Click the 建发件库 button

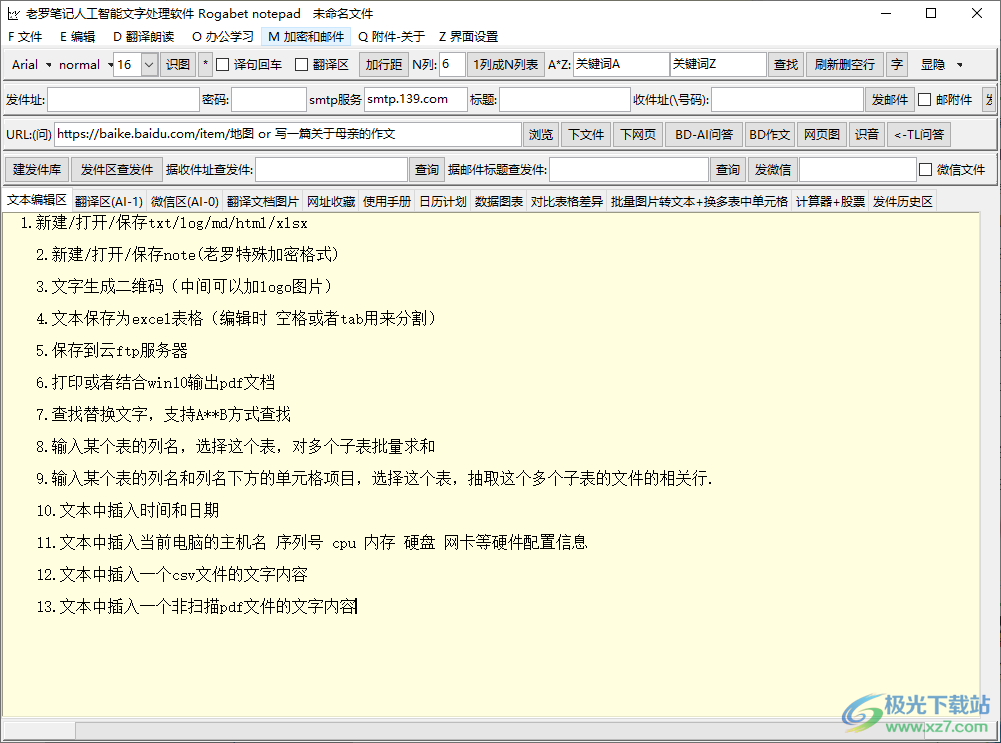point(37,169)
